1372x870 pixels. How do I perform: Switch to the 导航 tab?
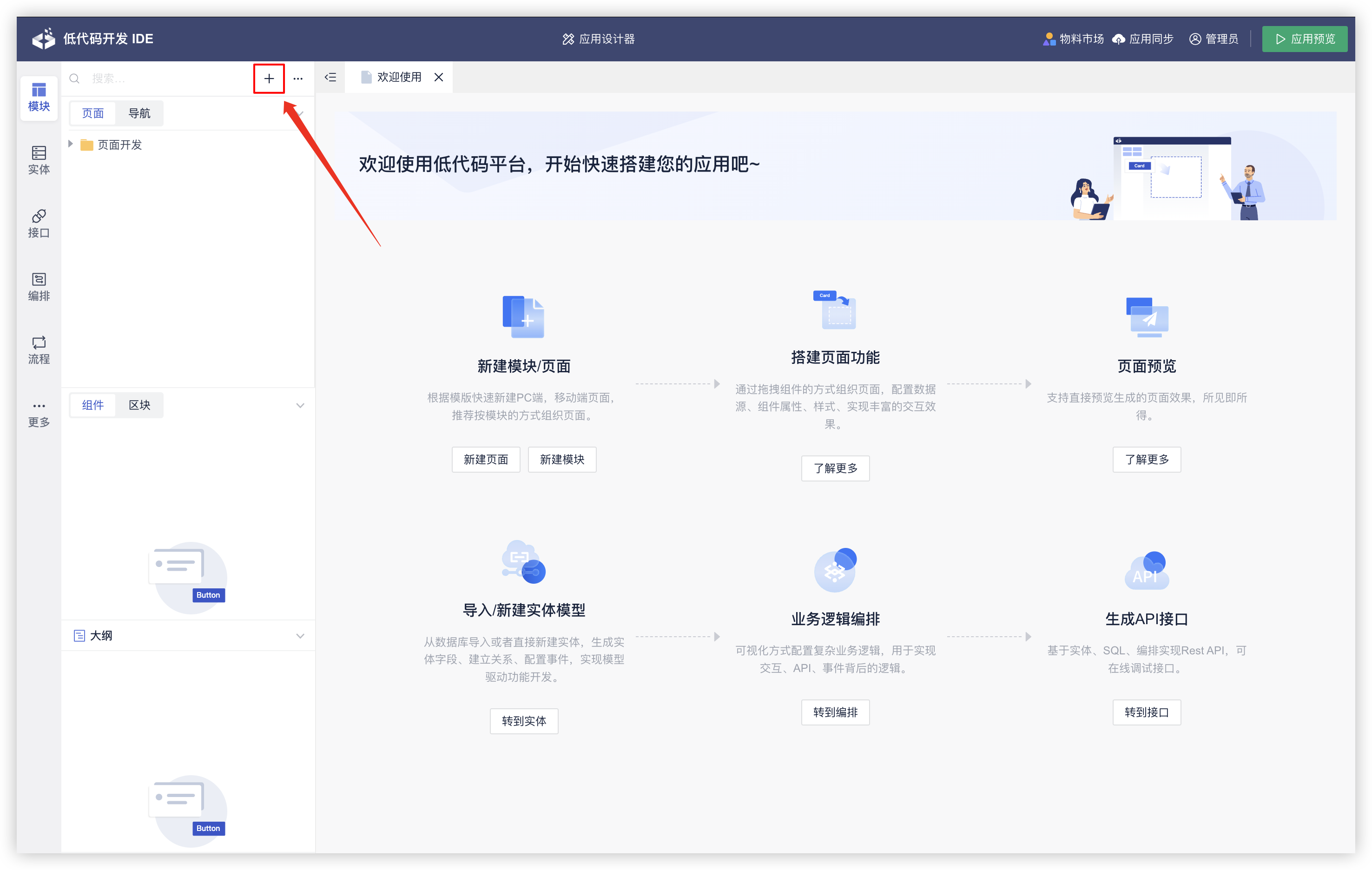click(139, 113)
